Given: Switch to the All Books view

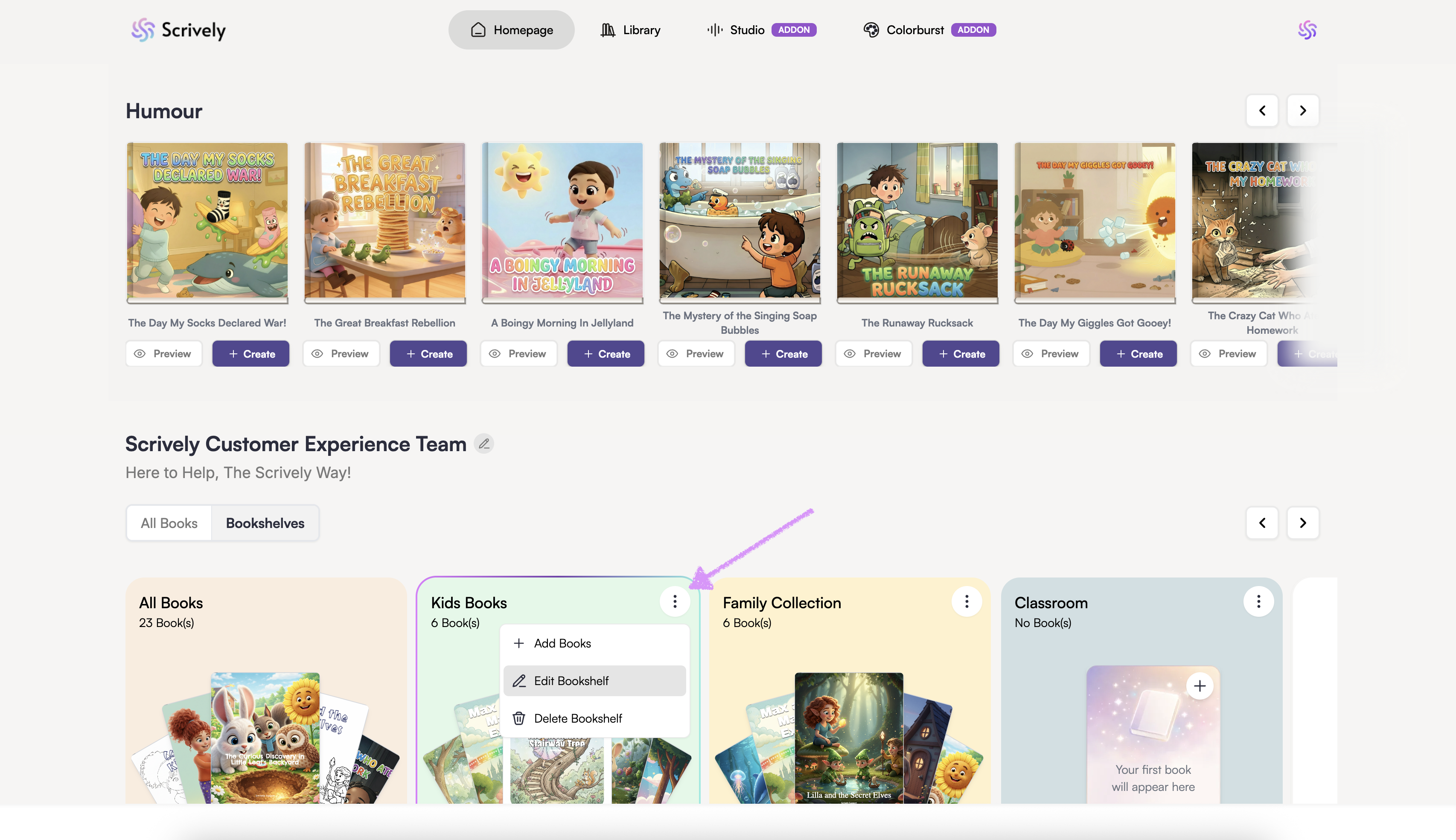Looking at the screenshot, I should pos(169,523).
